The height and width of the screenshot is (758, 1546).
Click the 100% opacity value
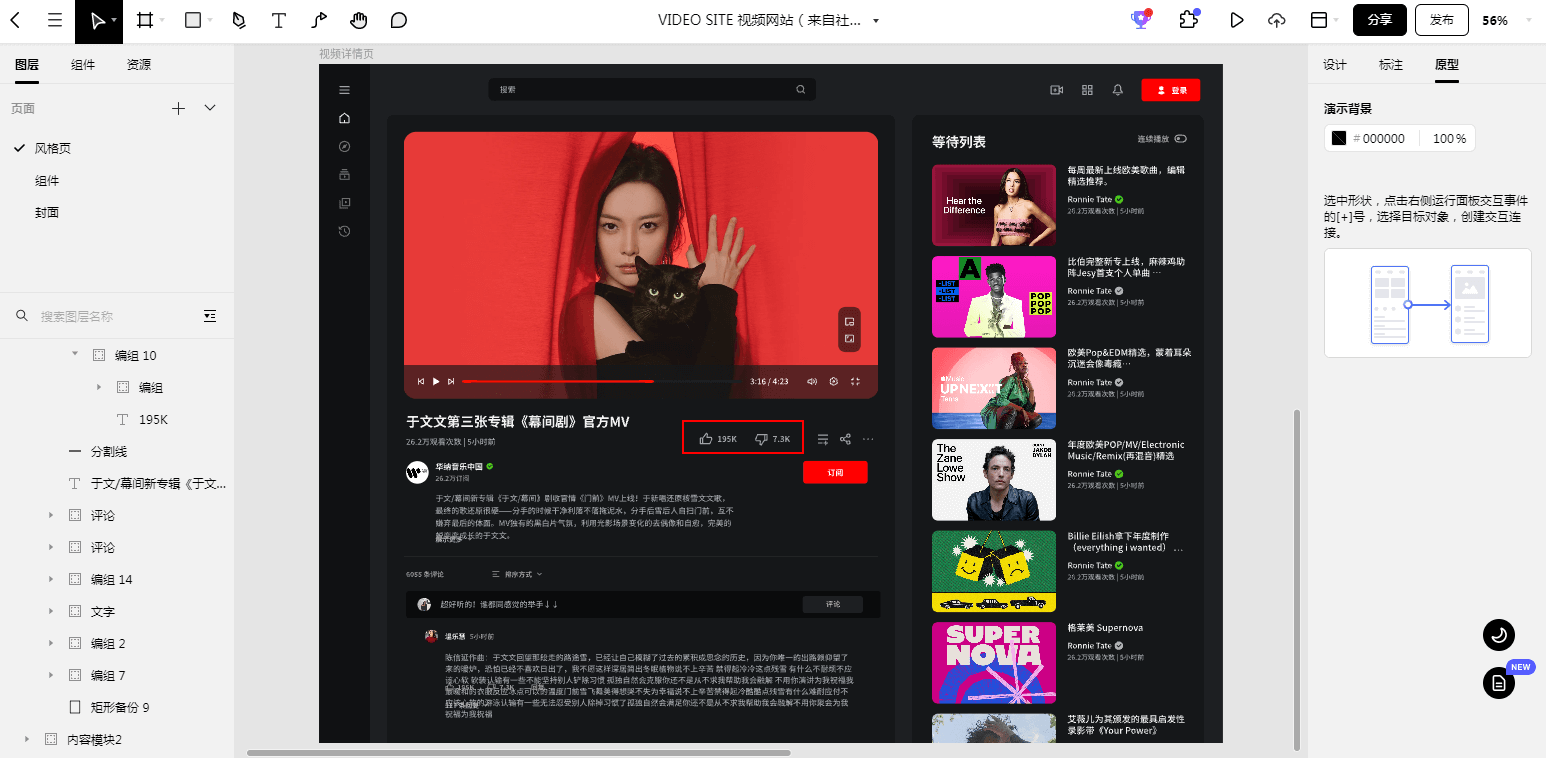coord(1449,138)
